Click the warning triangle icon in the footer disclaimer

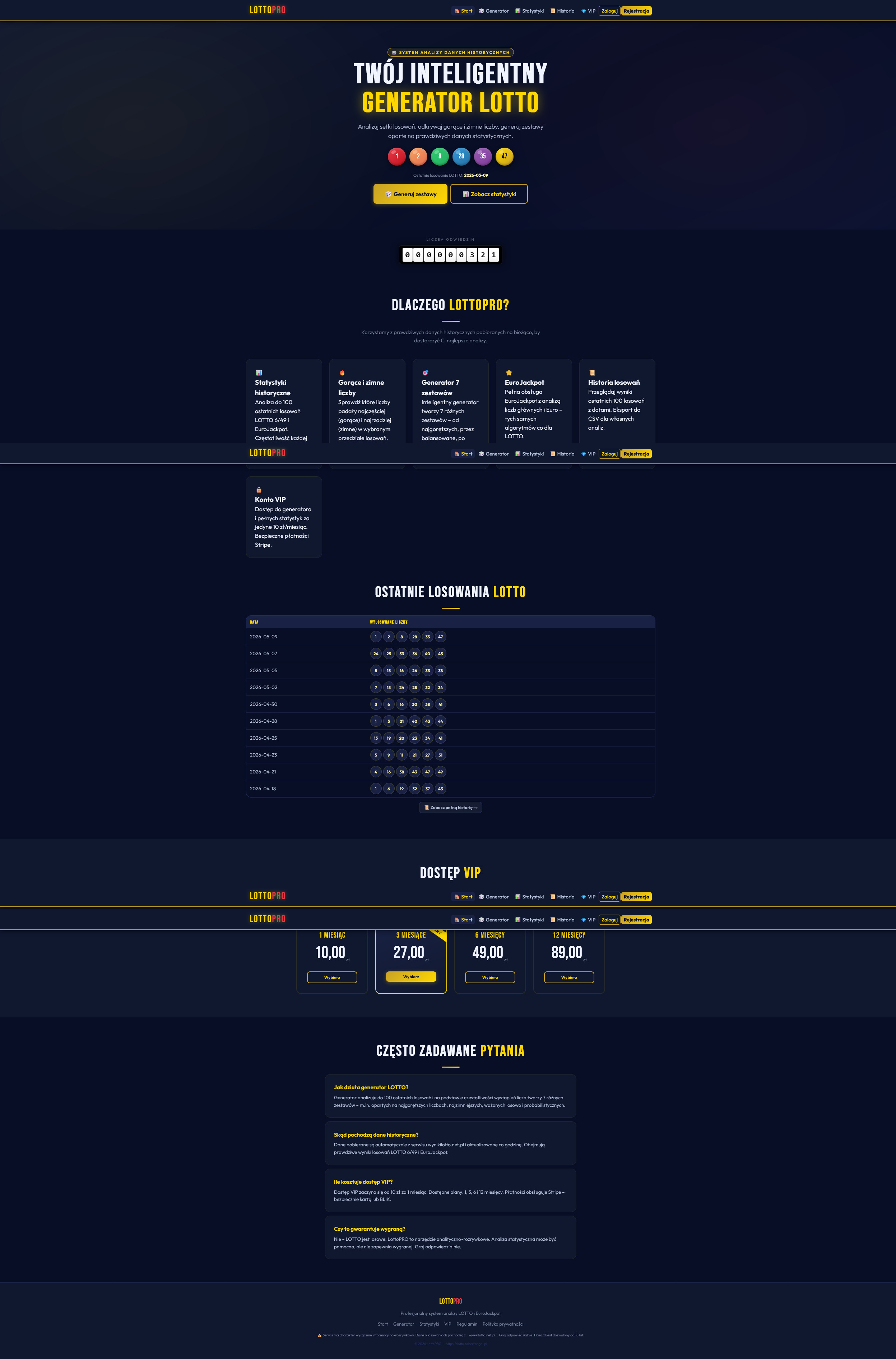[319, 1335]
